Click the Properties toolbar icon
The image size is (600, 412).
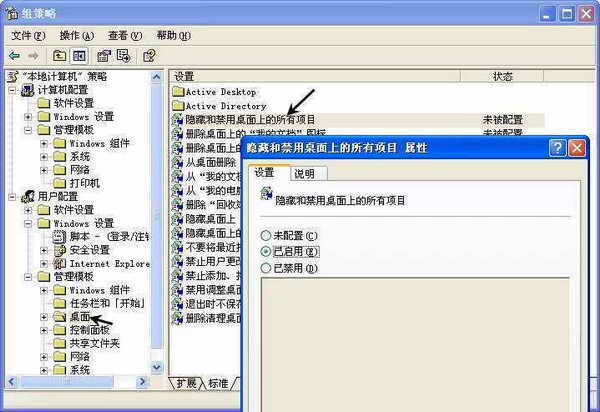tap(104, 55)
